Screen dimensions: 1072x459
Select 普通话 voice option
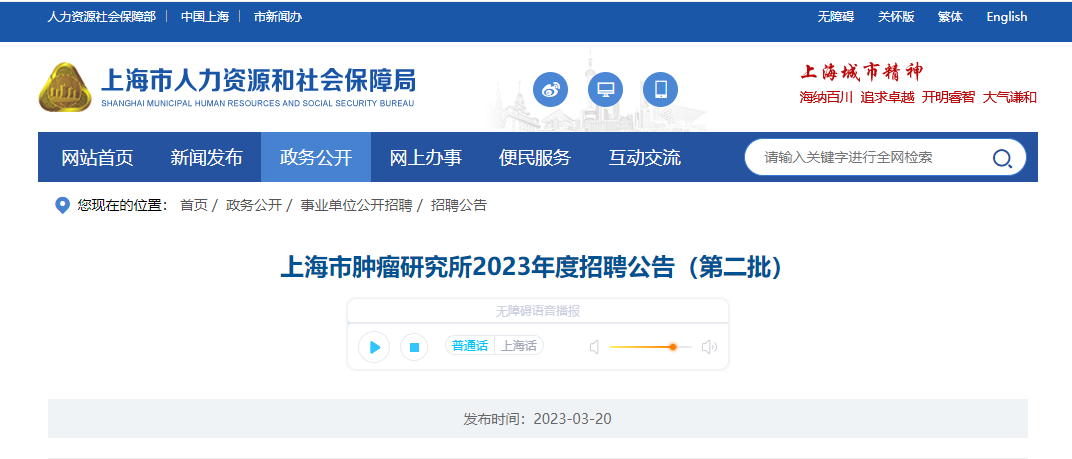click(x=470, y=345)
